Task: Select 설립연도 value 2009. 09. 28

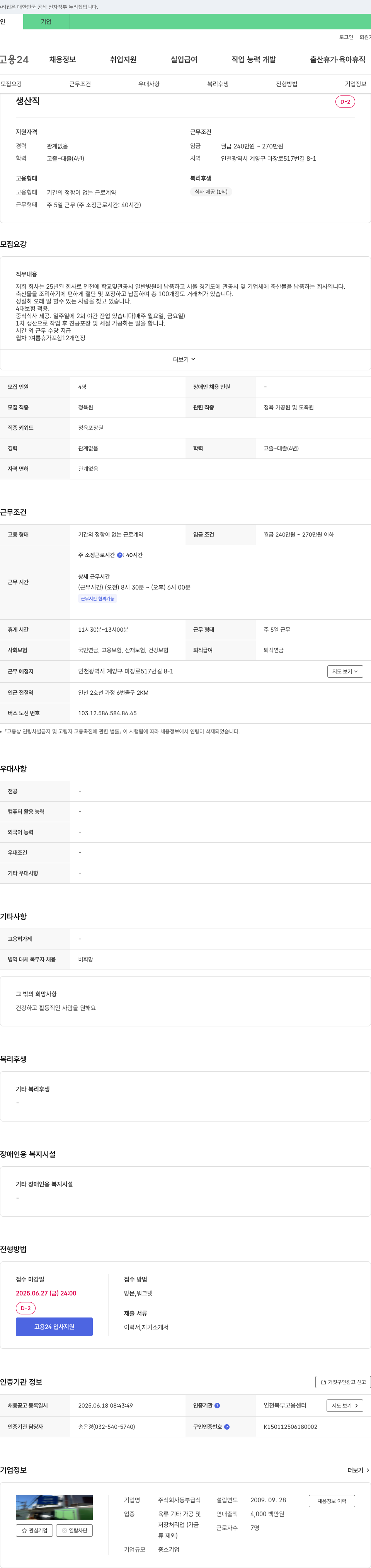Action: [x=268, y=1500]
